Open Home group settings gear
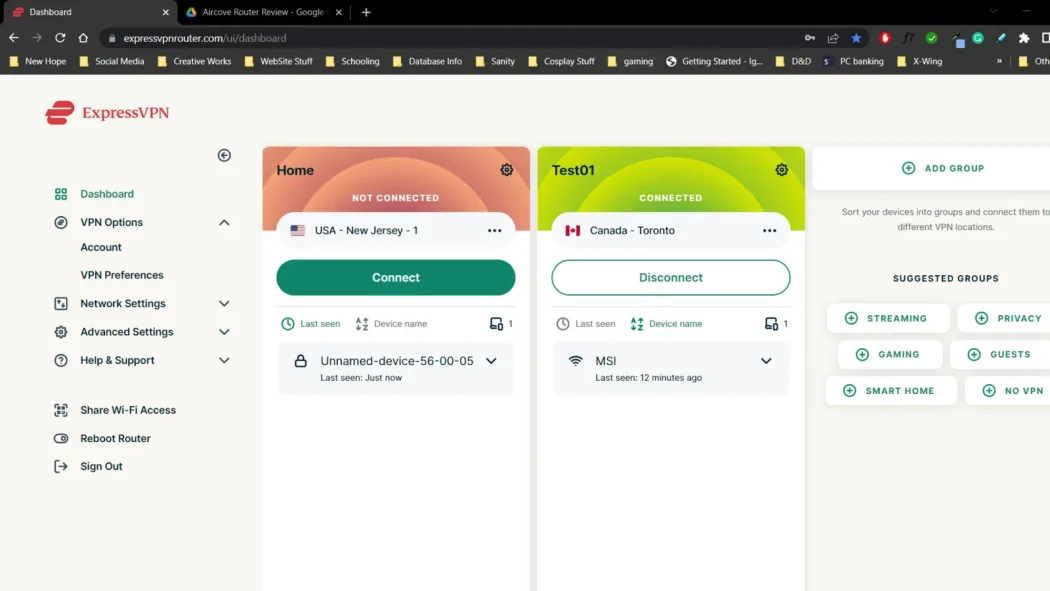Screen dimensions: 1050x591 [x=506, y=170]
